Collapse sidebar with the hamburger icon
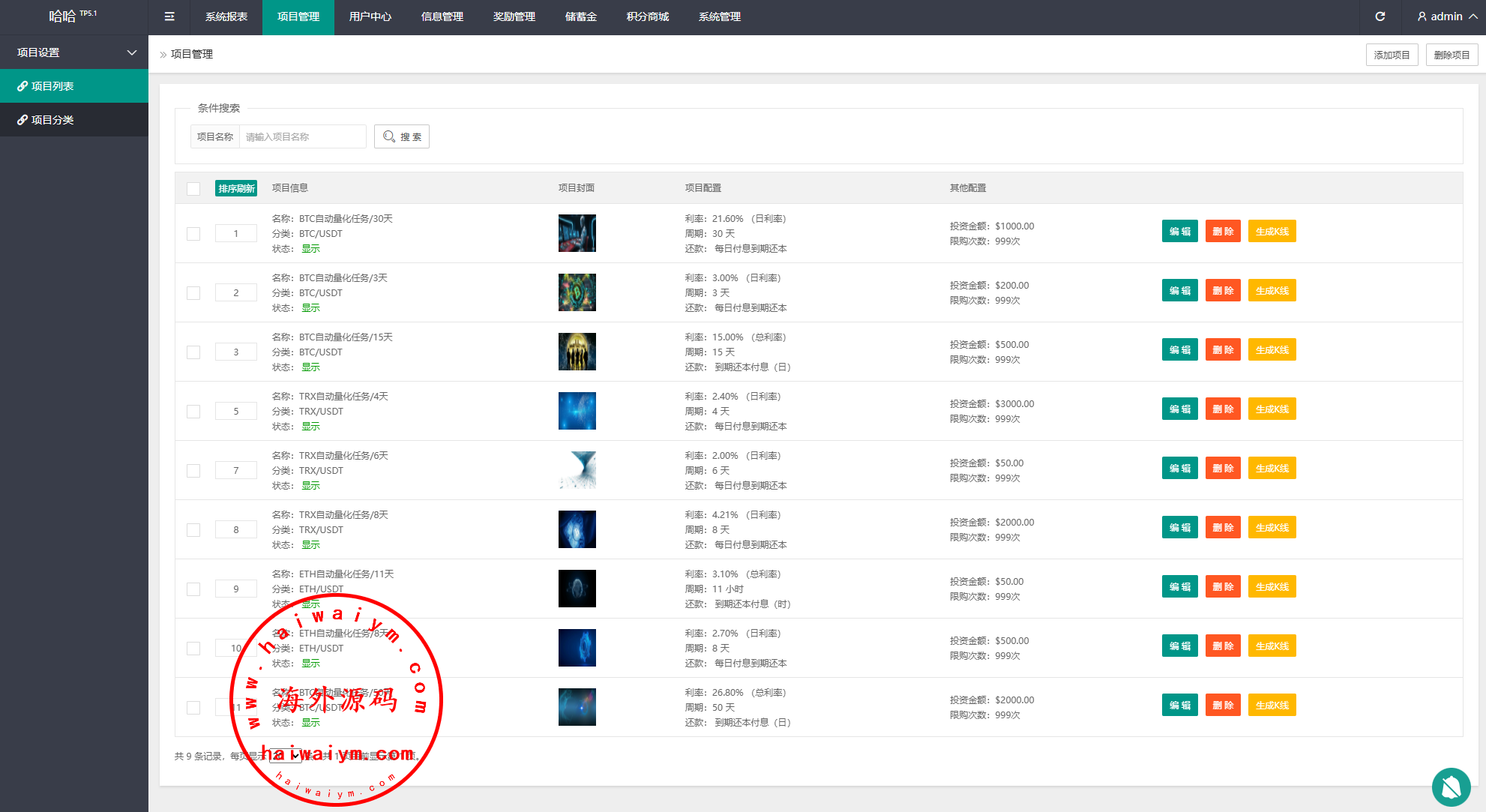Viewport: 1486px width, 812px height. point(169,16)
